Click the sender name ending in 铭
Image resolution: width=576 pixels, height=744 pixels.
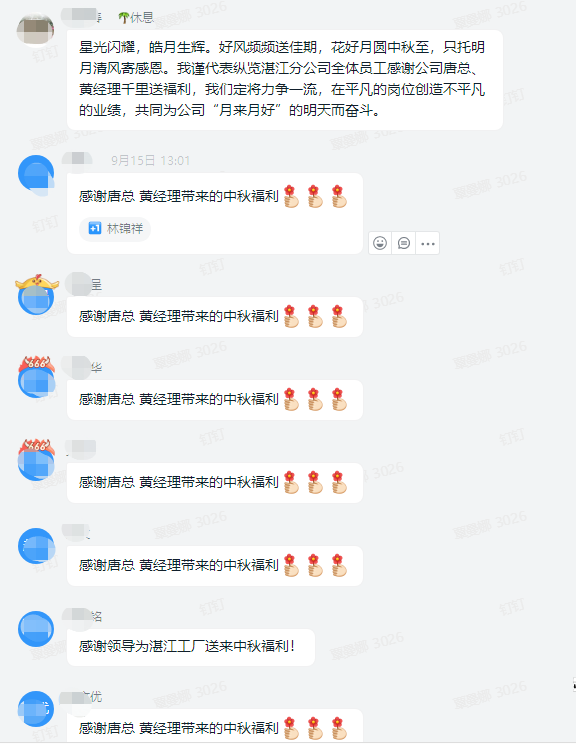pos(82,616)
